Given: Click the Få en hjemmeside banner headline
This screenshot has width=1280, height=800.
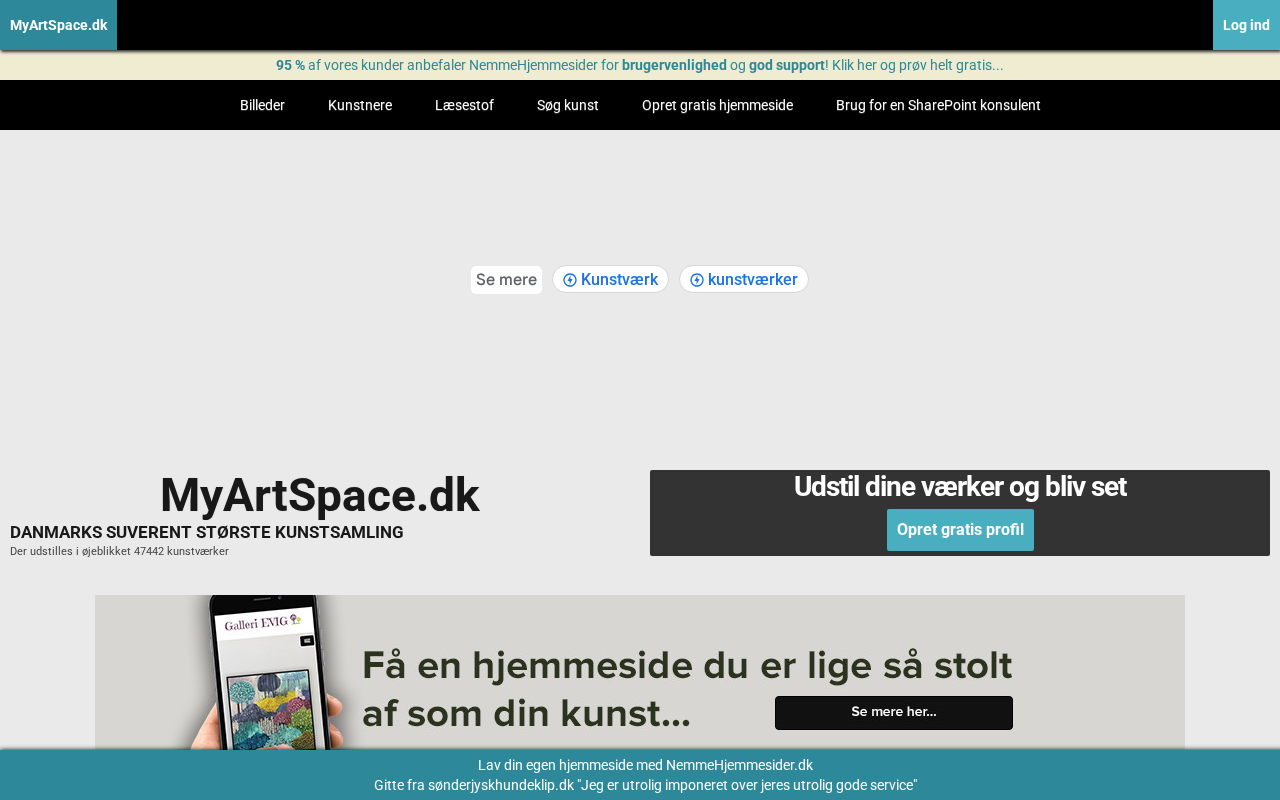Looking at the screenshot, I should 687,689.
